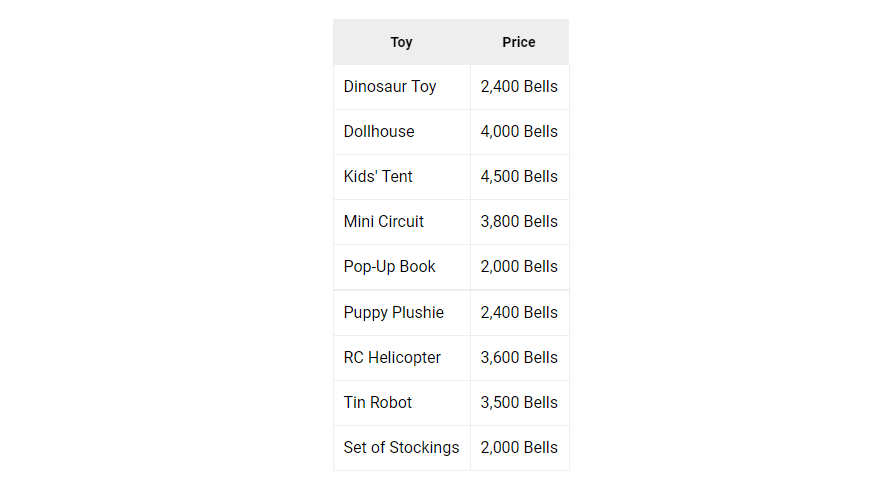
Task: Select the 3,600 Bells price
Action: [x=519, y=358]
